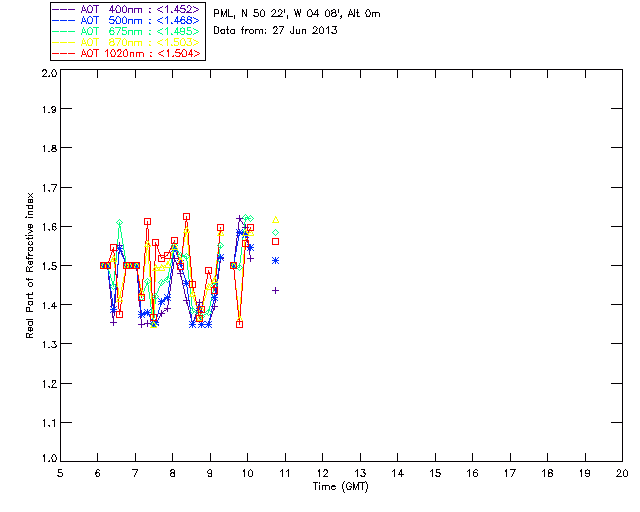
Task: Click the 'Data from: 27 Jun 2013' text
Action: (275, 31)
